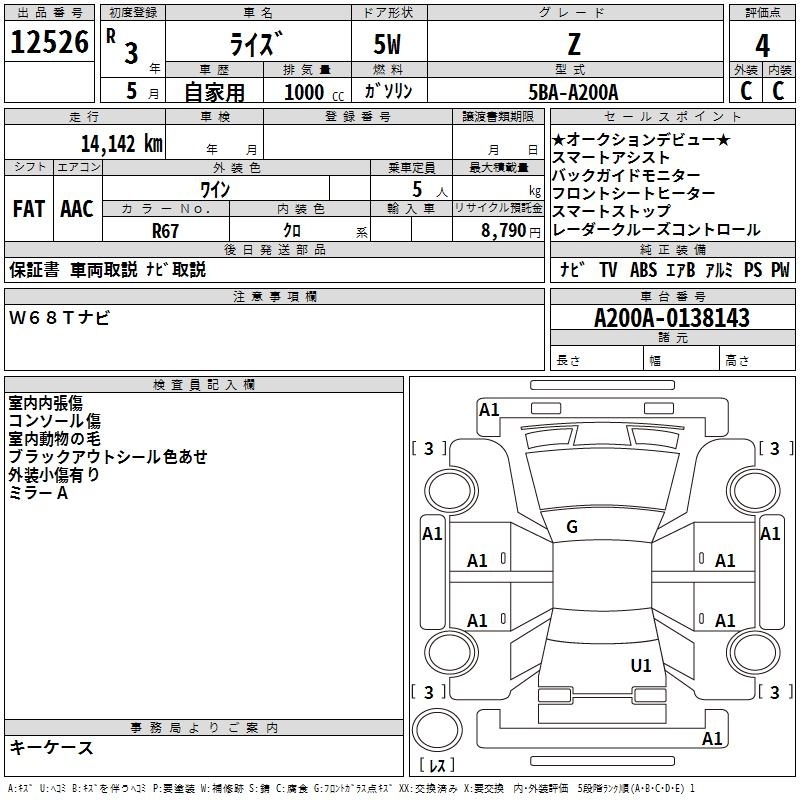Click the color number R67

point(165,231)
